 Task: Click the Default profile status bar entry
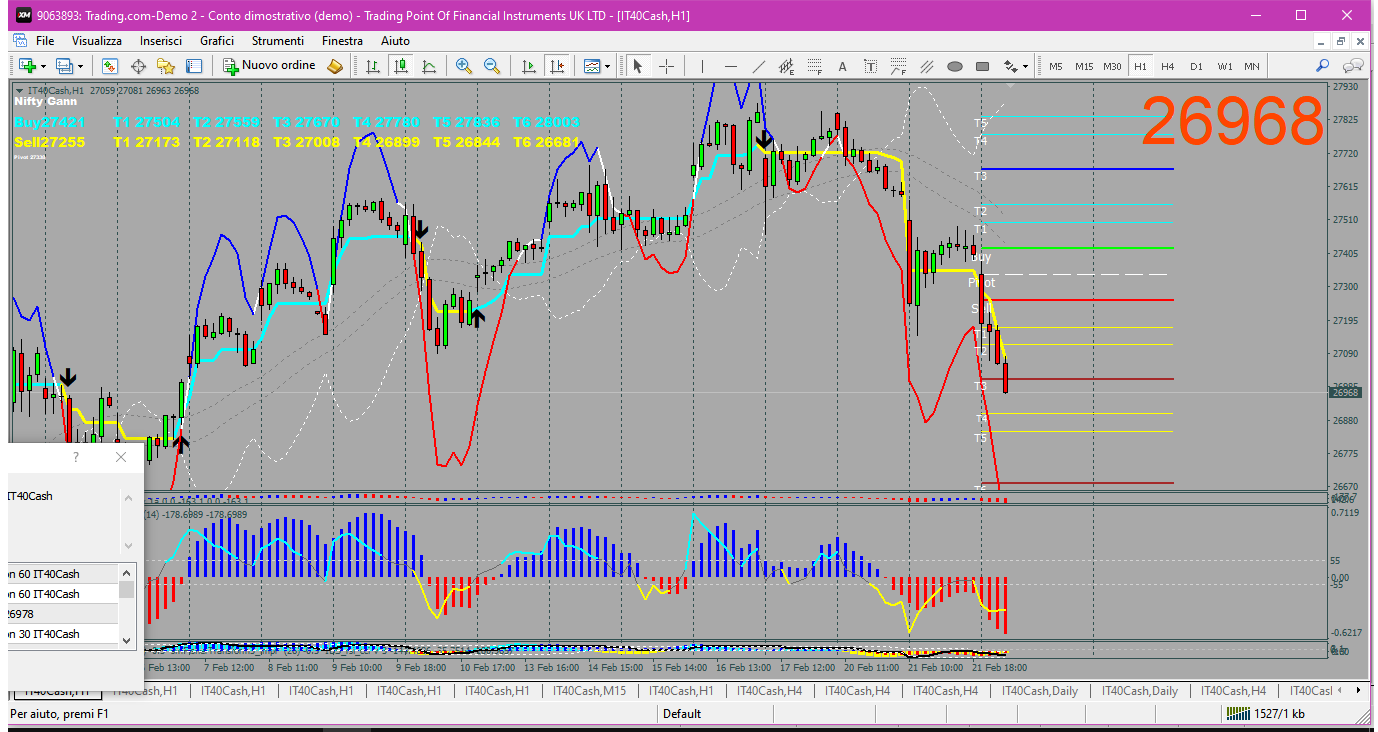coord(682,714)
